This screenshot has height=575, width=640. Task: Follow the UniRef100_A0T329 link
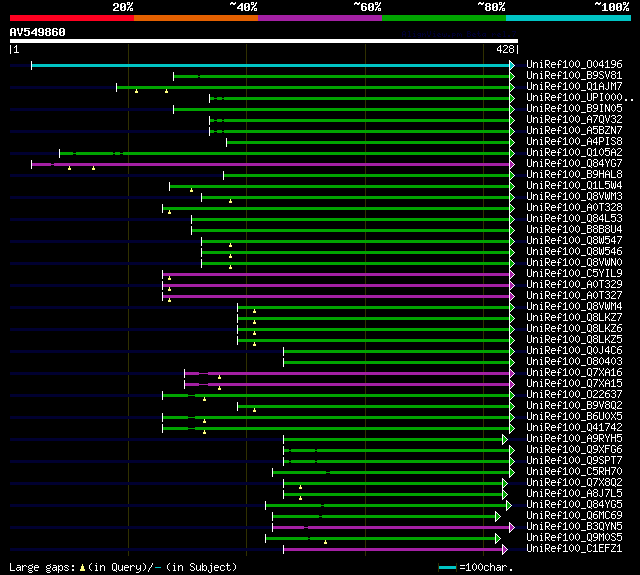pos(574,284)
